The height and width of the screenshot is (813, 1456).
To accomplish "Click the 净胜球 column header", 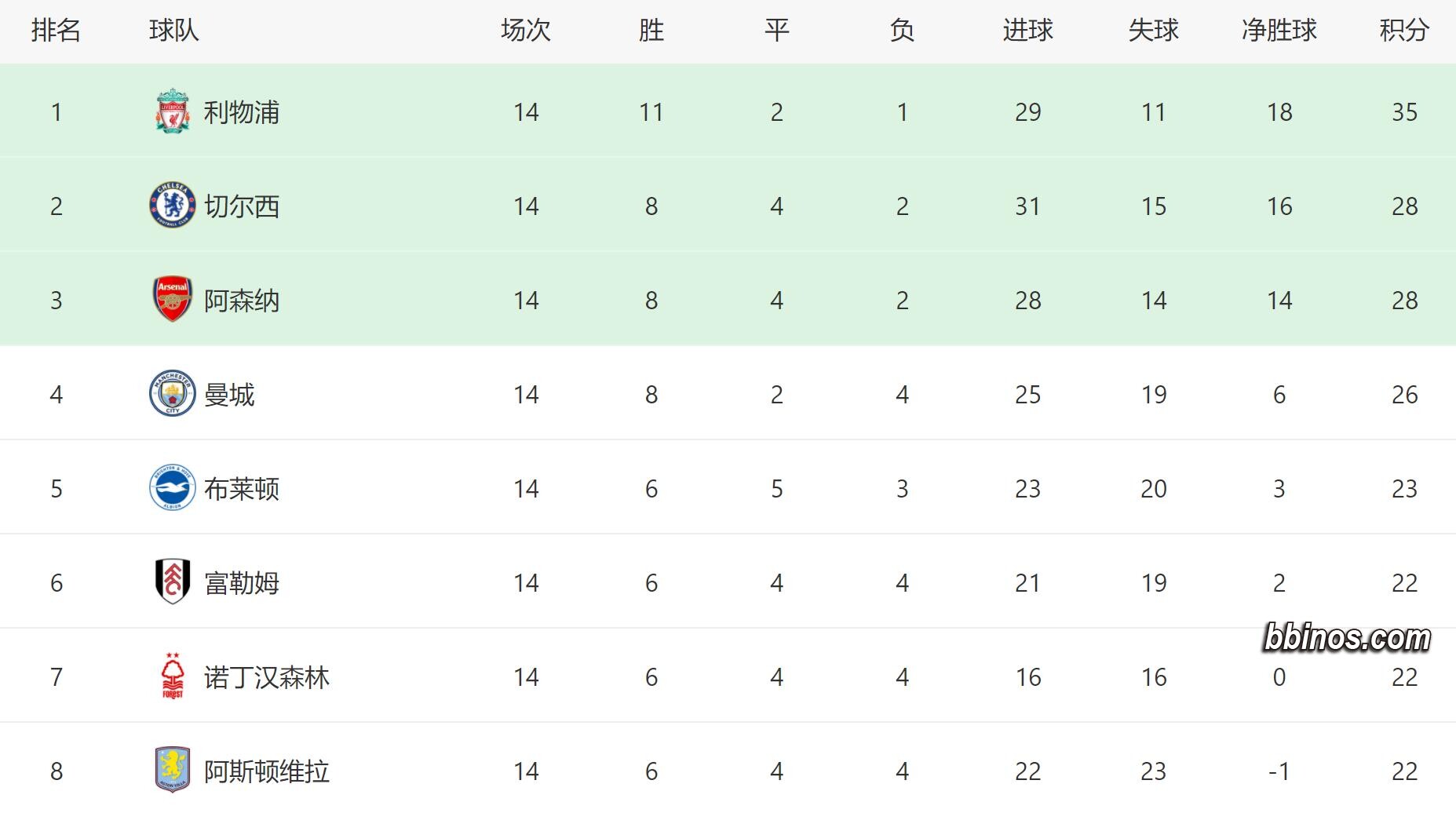I will [1279, 31].
